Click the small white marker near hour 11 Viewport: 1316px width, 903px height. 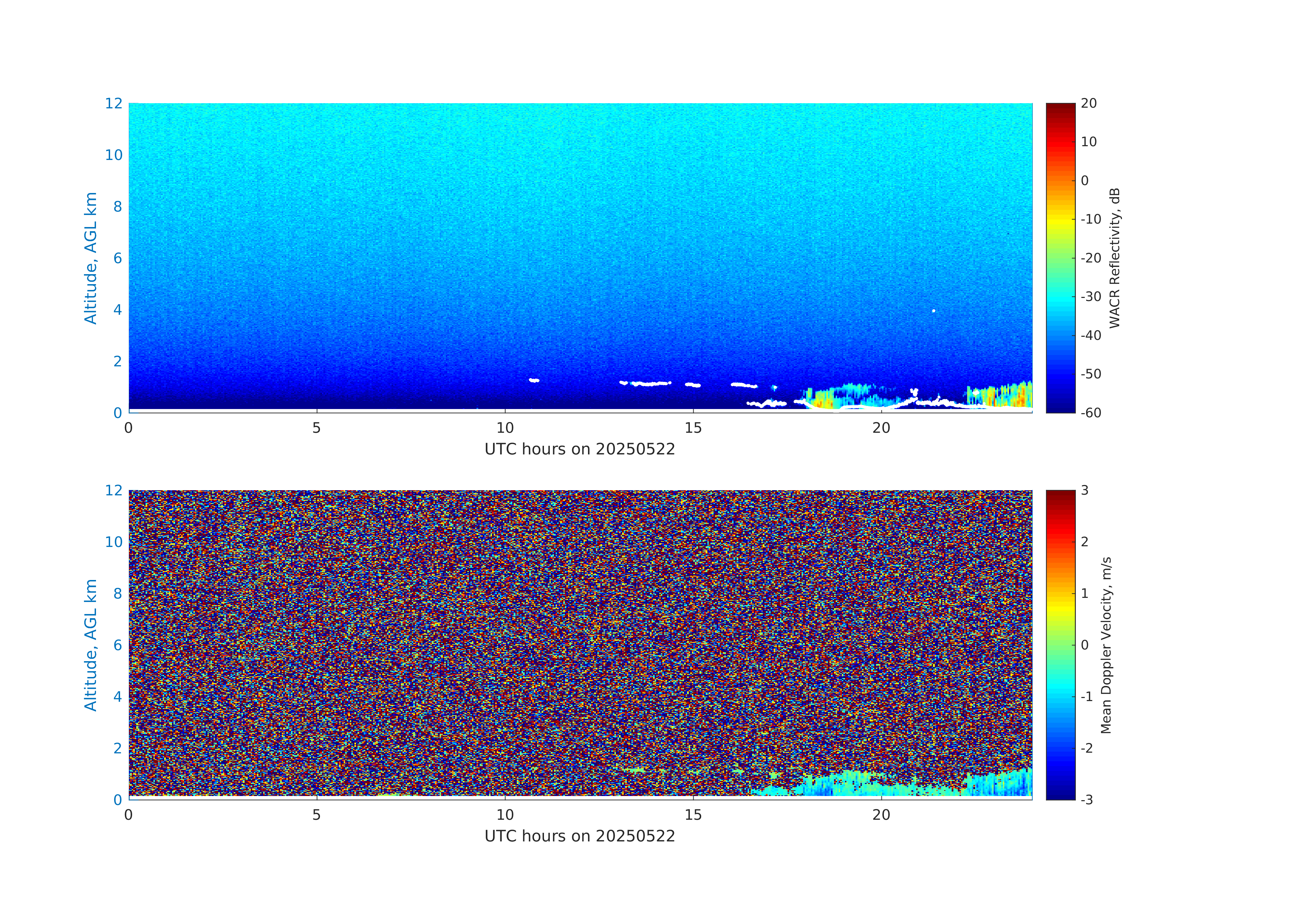tap(534, 380)
